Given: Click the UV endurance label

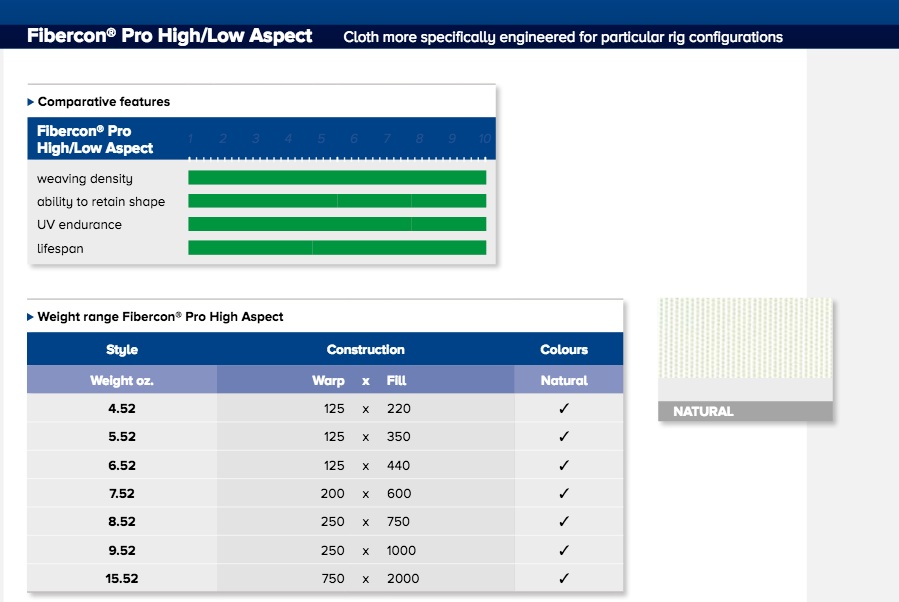Looking at the screenshot, I should (79, 224).
